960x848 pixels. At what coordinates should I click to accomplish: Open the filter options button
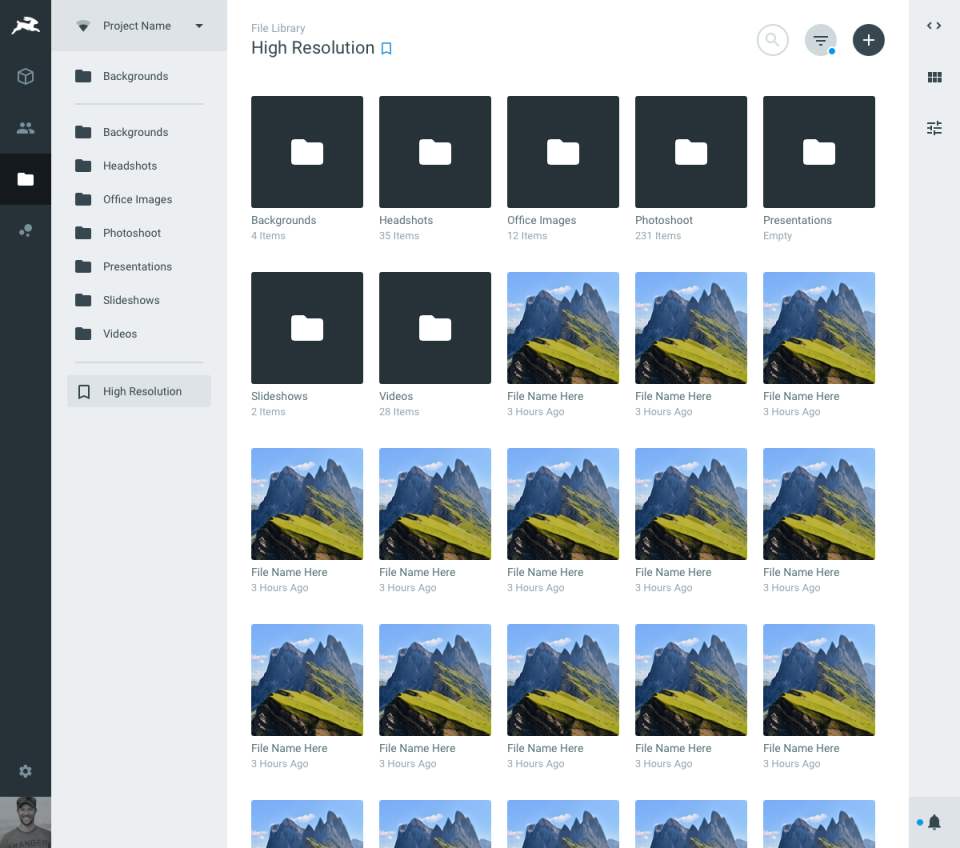820,40
